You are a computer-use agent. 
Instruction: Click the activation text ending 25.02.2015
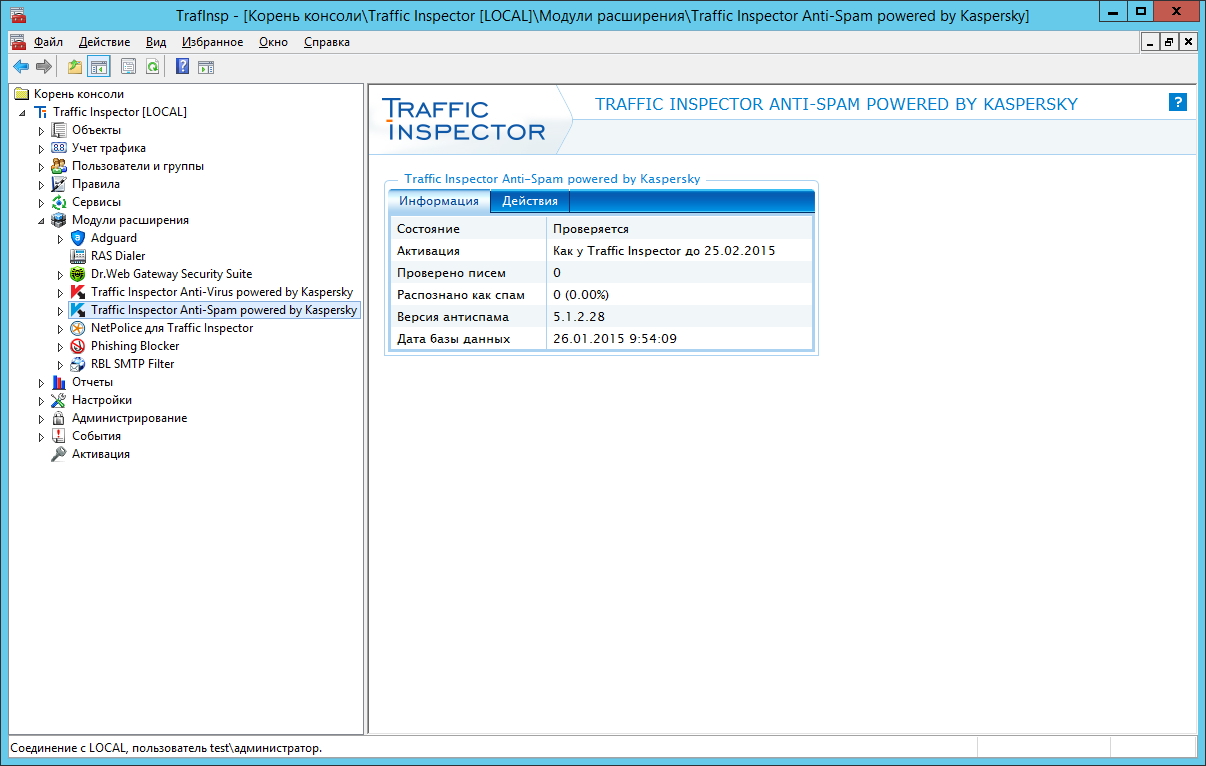664,251
